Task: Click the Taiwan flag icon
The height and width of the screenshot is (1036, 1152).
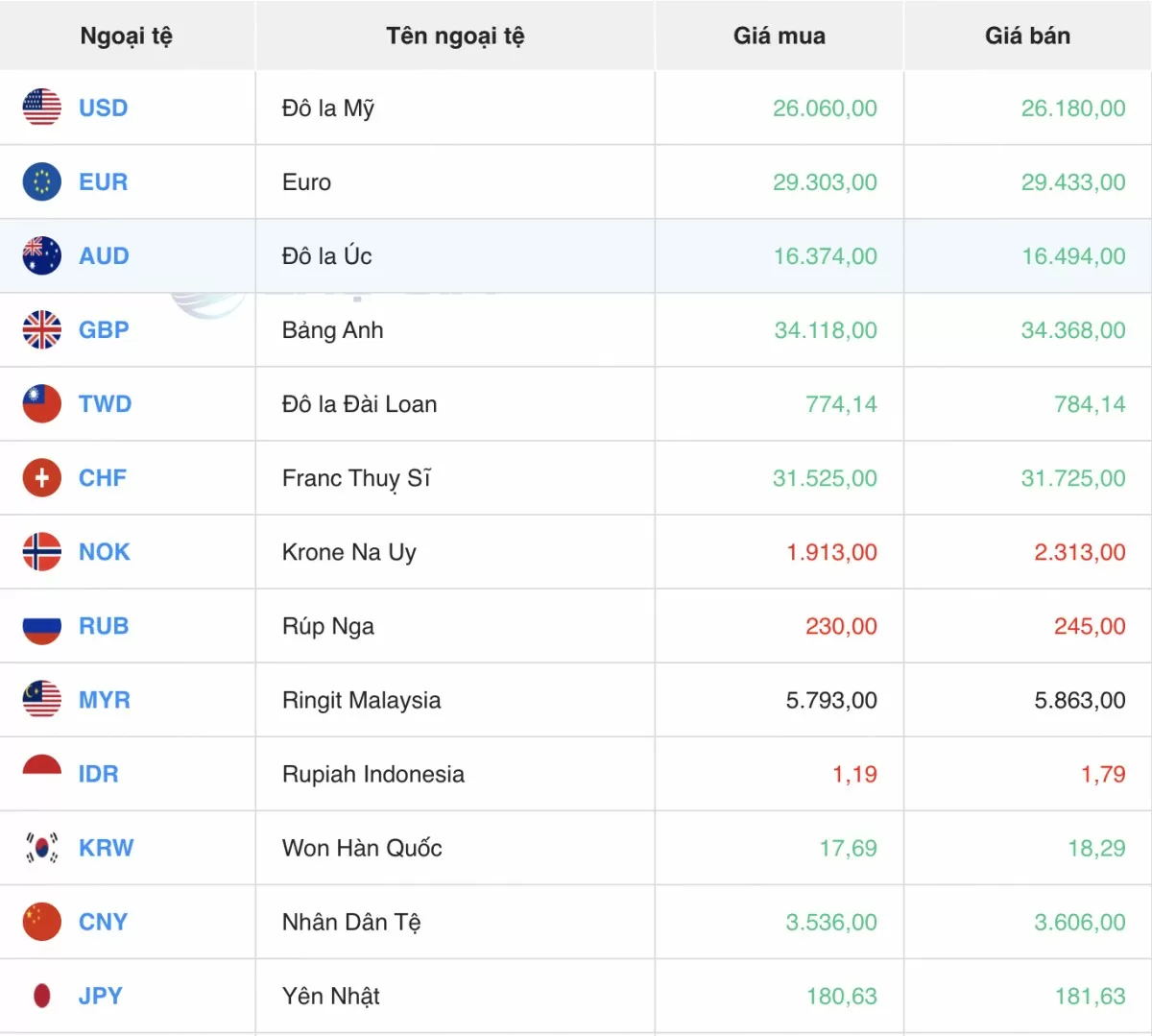Action: (x=41, y=403)
